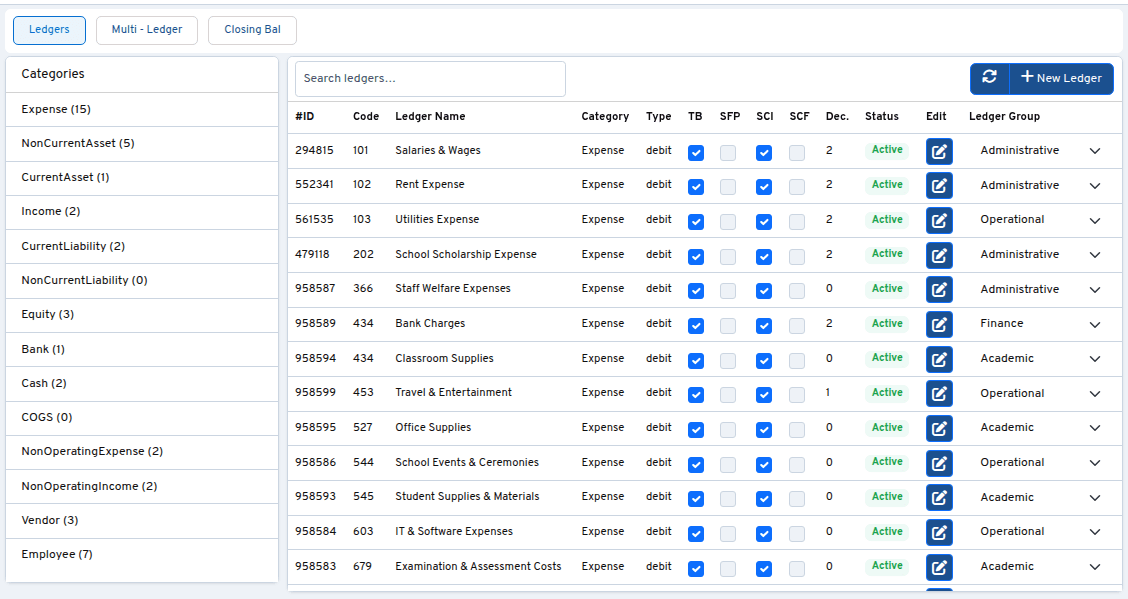The image size is (1128, 599).
Task: Edit the Staff Welfare Expenses ledger
Action: [939, 289]
